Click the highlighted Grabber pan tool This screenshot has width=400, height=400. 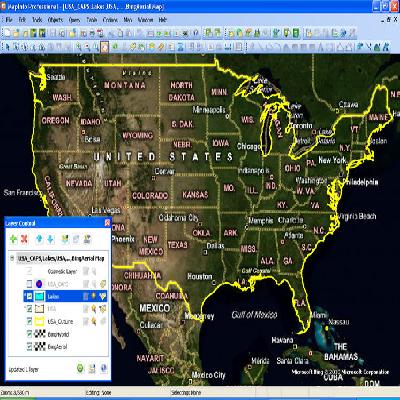pos(105,47)
